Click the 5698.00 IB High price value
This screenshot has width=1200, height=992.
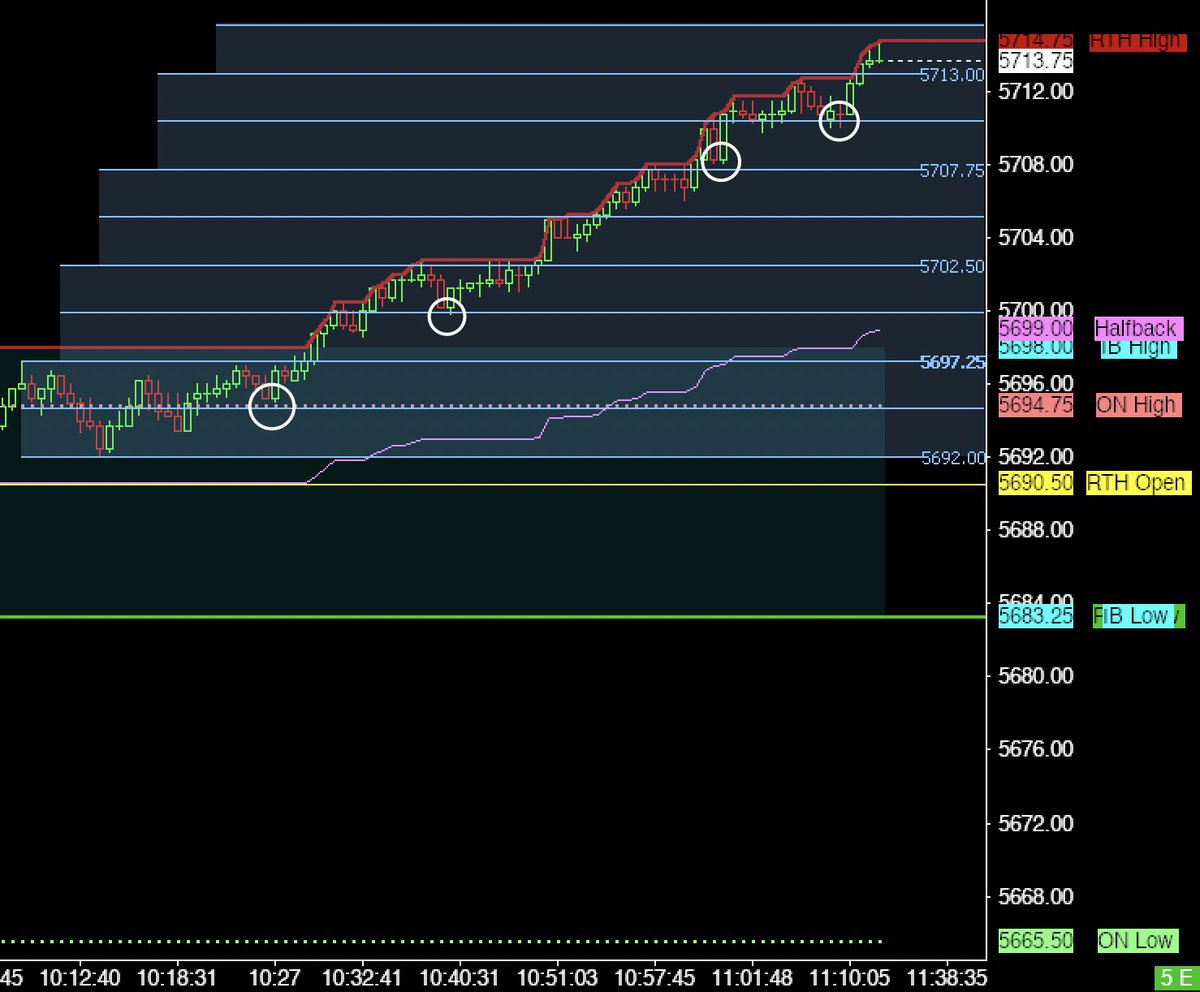coord(1036,348)
